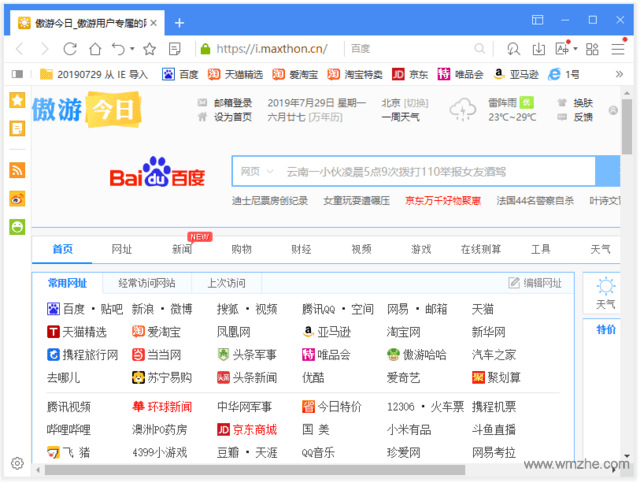
Task: Bookmark this page with the star icon
Action: (x=149, y=48)
